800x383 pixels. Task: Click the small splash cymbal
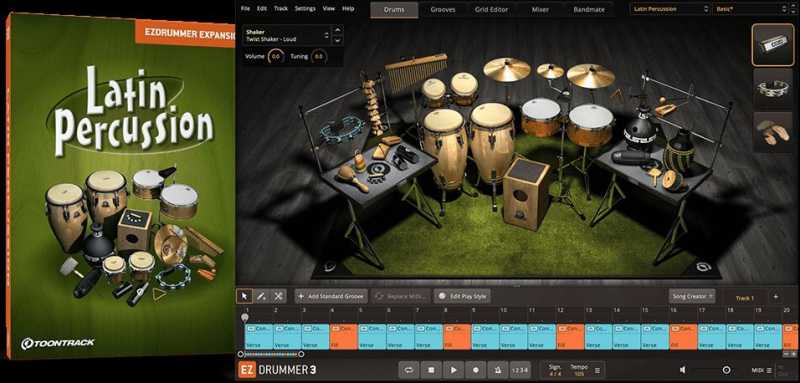coord(551,70)
